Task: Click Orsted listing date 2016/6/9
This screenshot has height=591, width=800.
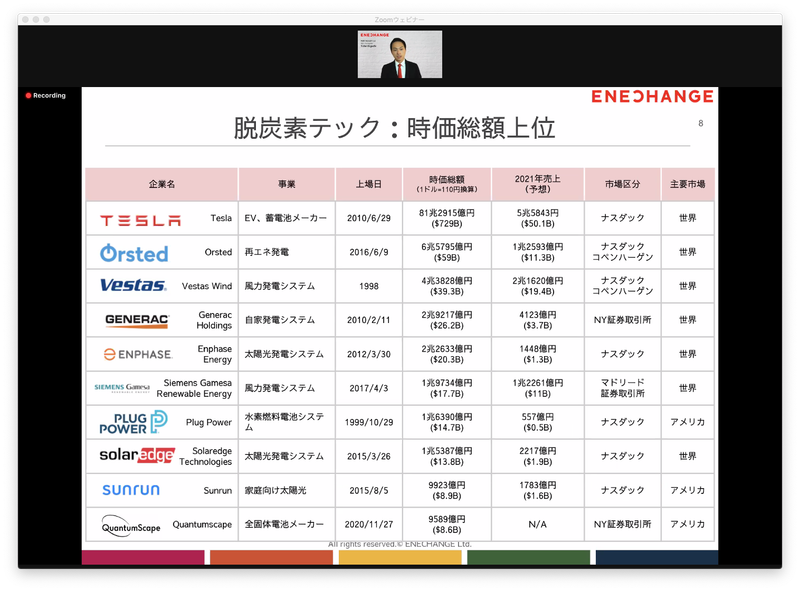Action: pyautogui.click(x=369, y=252)
